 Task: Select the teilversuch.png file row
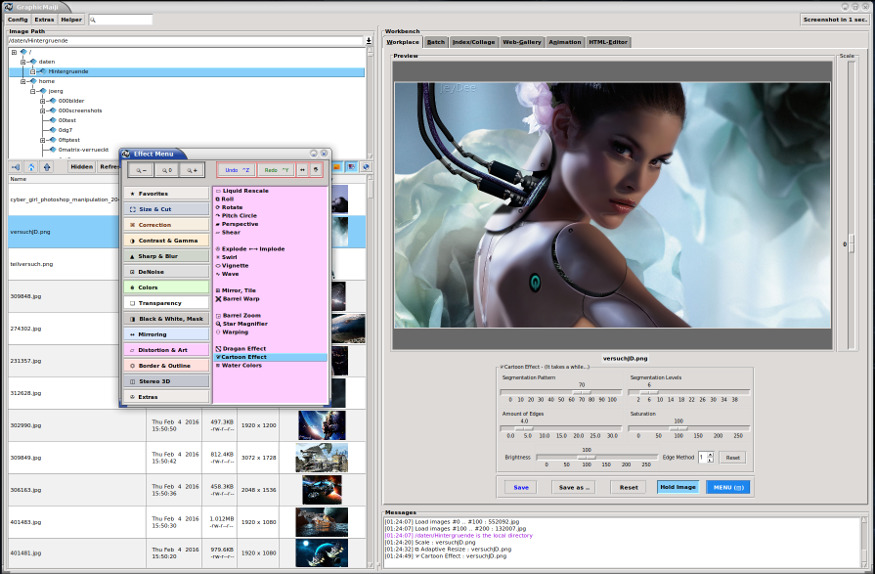(x=187, y=264)
